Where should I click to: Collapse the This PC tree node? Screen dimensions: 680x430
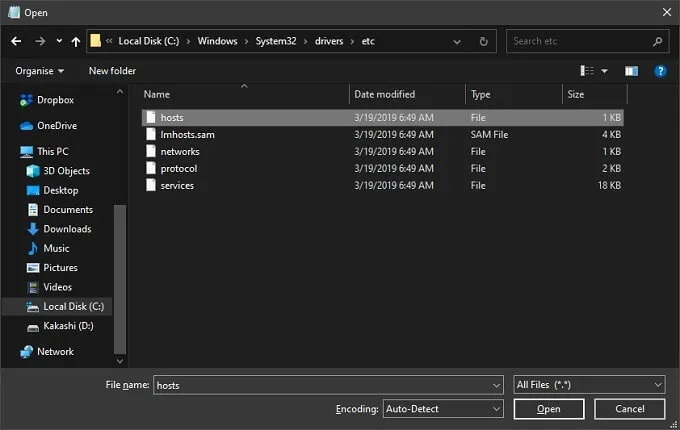(x=9, y=152)
